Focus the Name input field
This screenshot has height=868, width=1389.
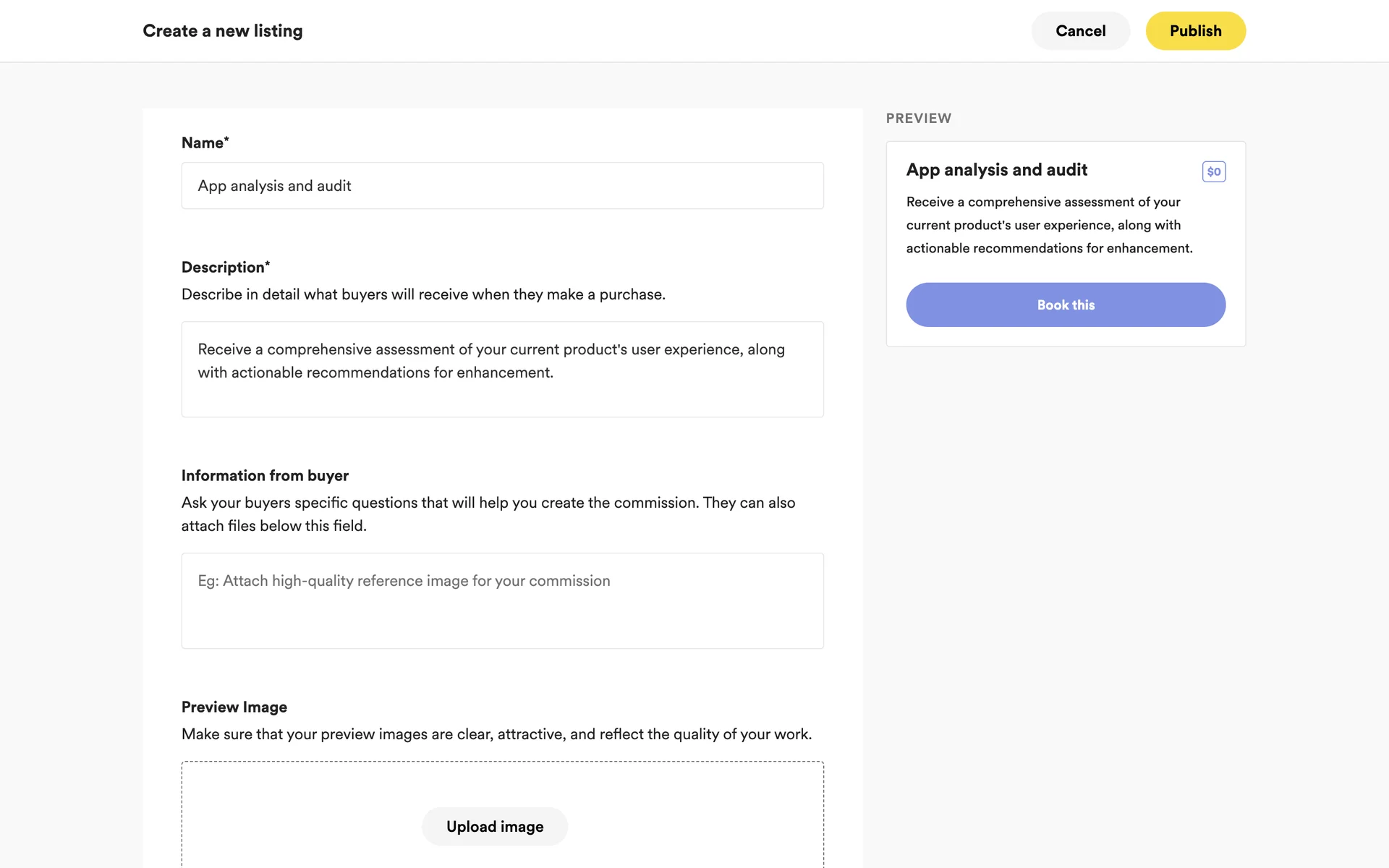[502, 186]
